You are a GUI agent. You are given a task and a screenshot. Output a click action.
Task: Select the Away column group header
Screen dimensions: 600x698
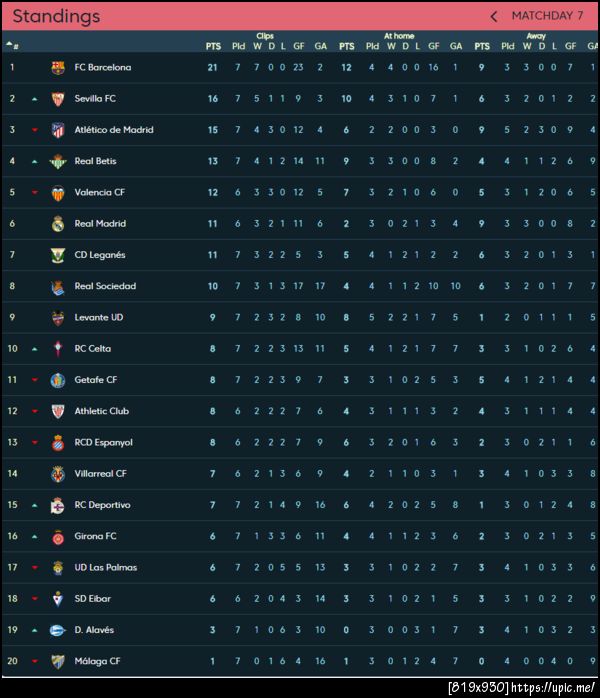(536, 36)
